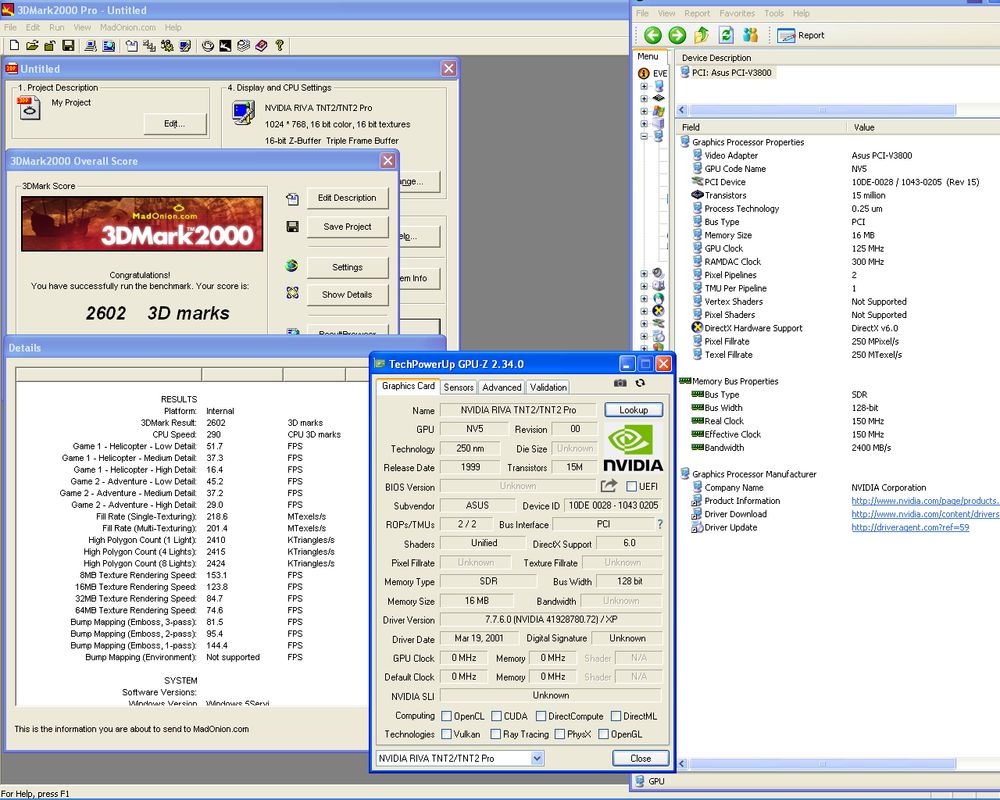
Task: Click the floppy disk Save icon in 3DMark toolbar
Action: [68, 45]
